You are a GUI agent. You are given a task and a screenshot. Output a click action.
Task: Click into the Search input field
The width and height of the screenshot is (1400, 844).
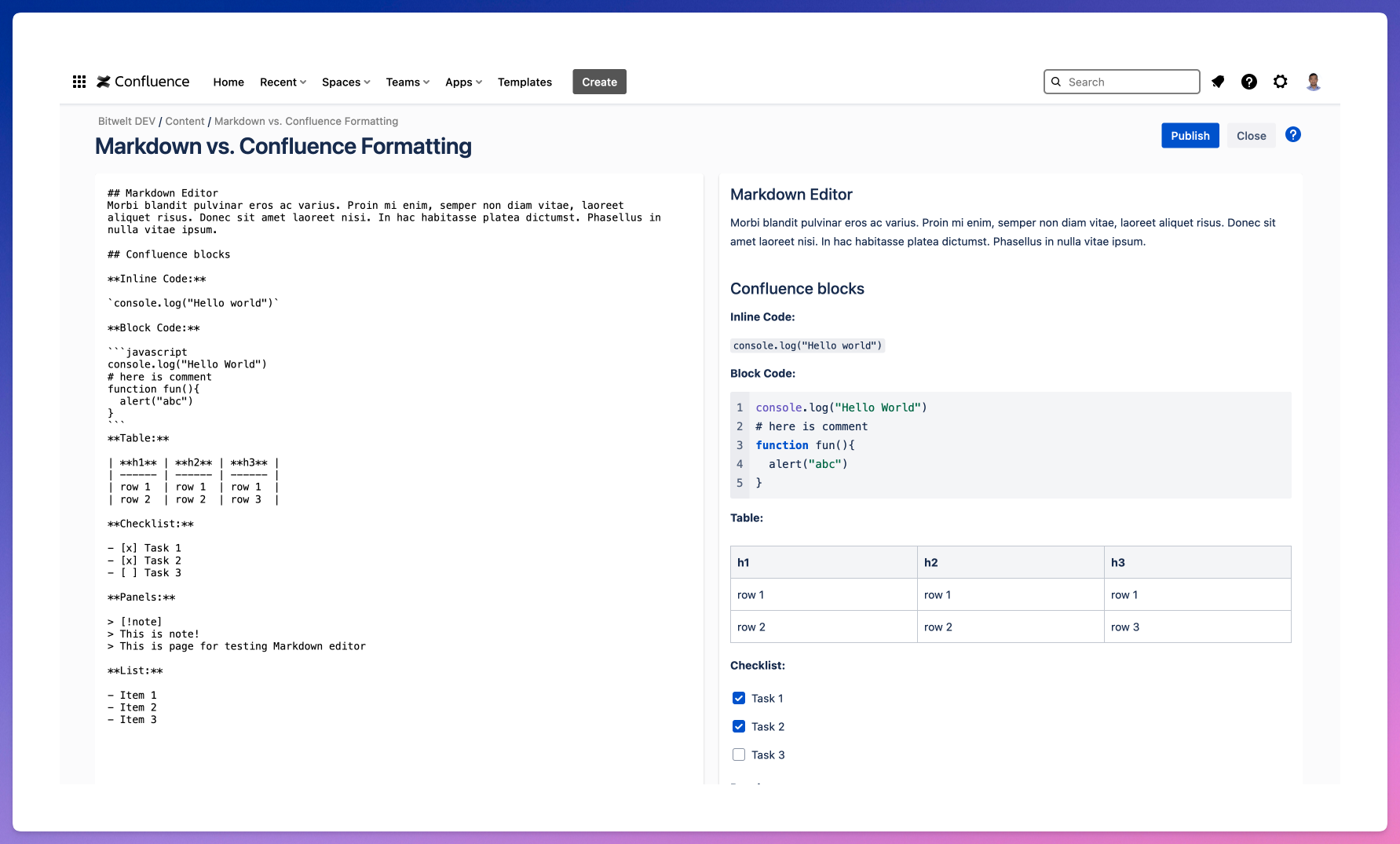point(1129,82)
